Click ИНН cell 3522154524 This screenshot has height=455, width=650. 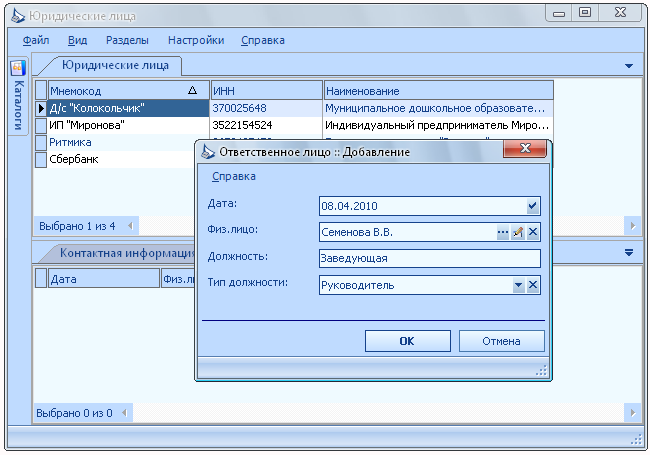click(x=267, y=125)
